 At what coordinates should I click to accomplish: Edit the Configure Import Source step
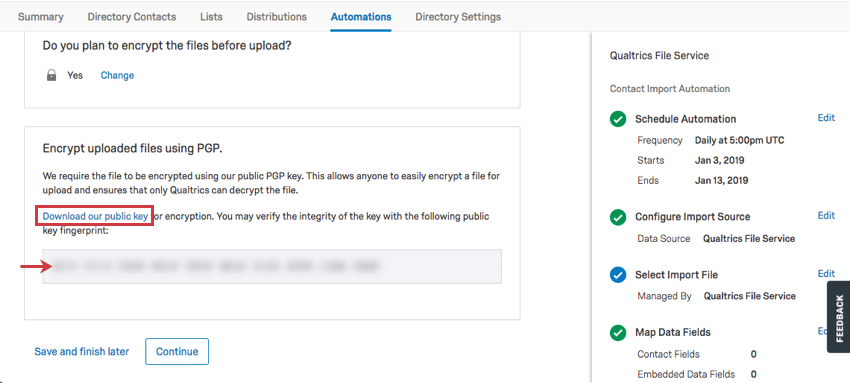click(x=826, y=216)
